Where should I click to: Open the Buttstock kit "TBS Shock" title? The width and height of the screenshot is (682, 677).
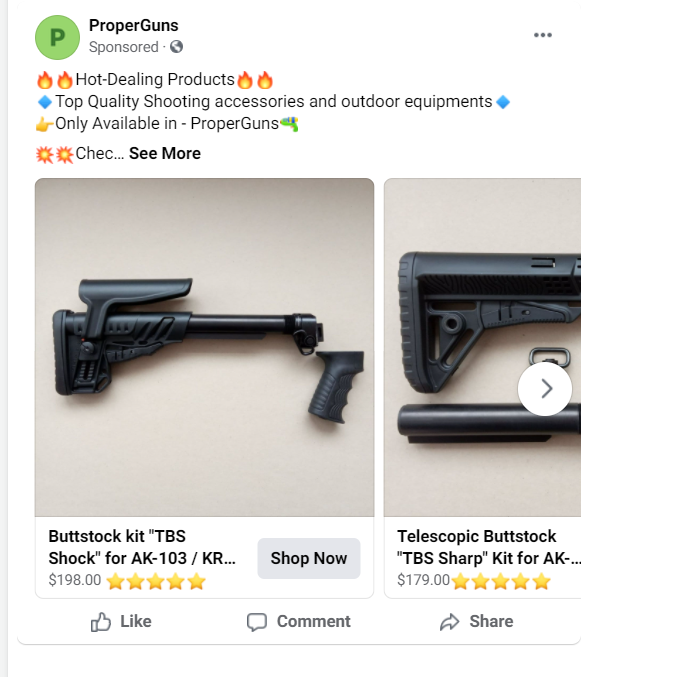(x=142, y=547)
